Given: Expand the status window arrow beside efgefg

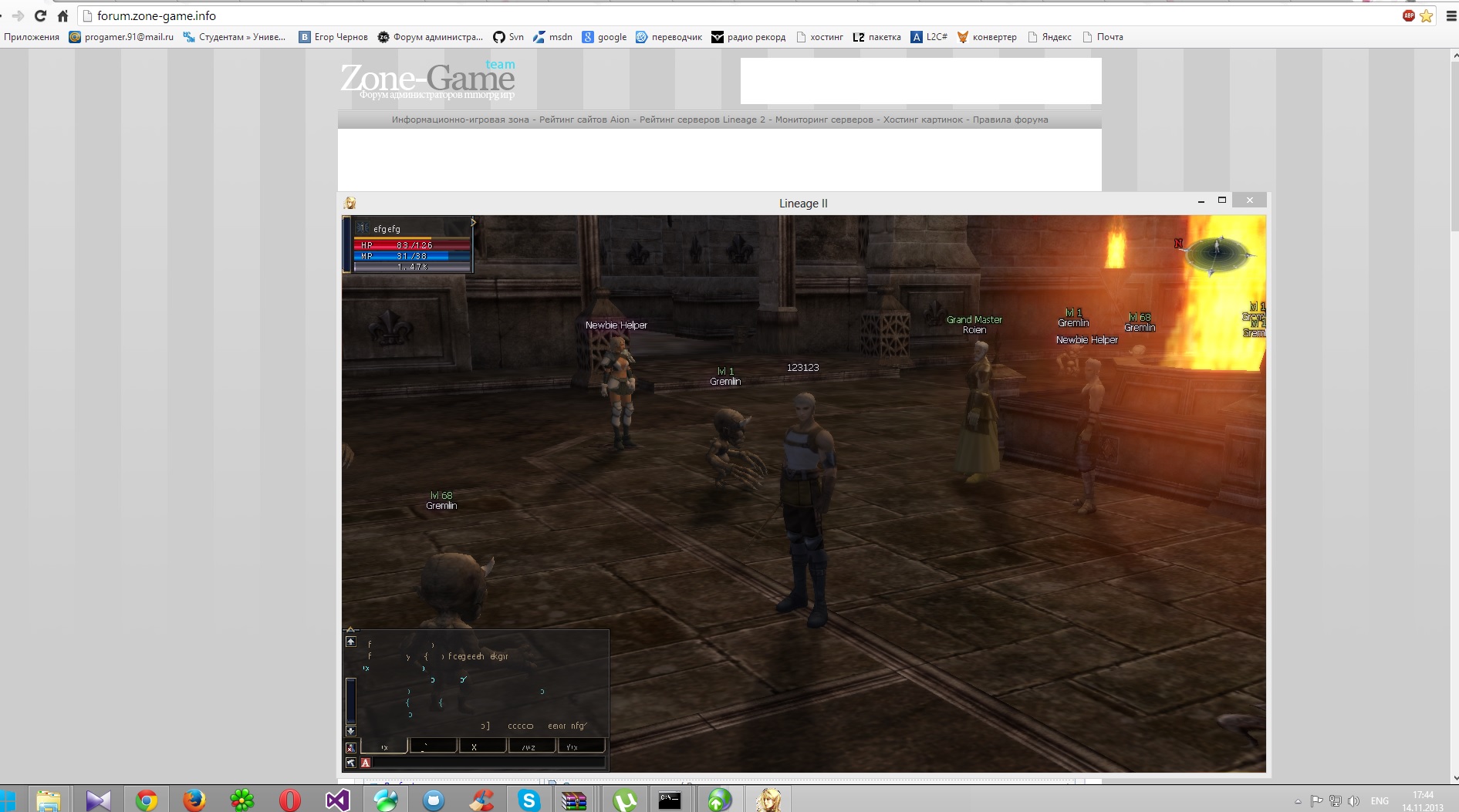Looking at the screenshot, I should point(473,222).
